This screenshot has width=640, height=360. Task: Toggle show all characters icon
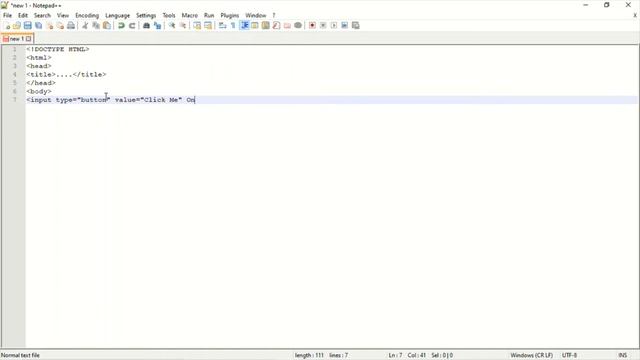coord(233,26)
